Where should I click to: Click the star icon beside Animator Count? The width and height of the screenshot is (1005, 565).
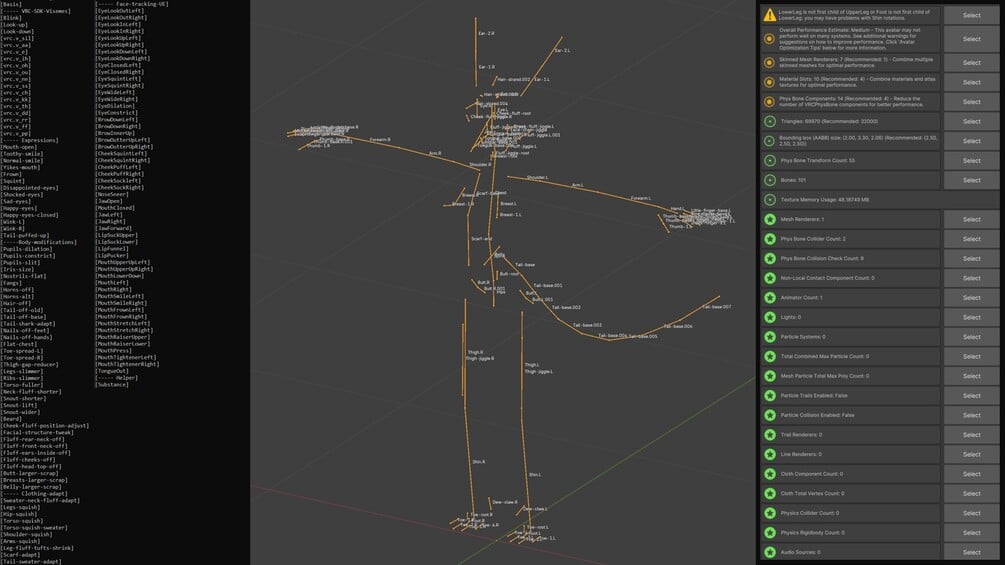coord(770,298)
